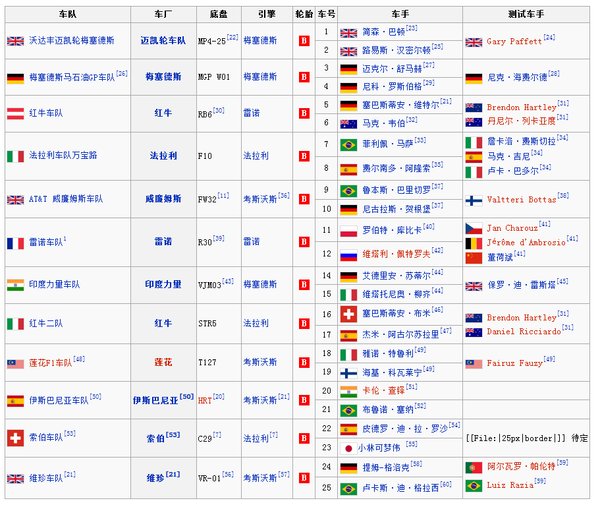Click the Australian flag beside 马克·韦伯
Viewport: 600px width, 505px height.
(x=349, y=124)
